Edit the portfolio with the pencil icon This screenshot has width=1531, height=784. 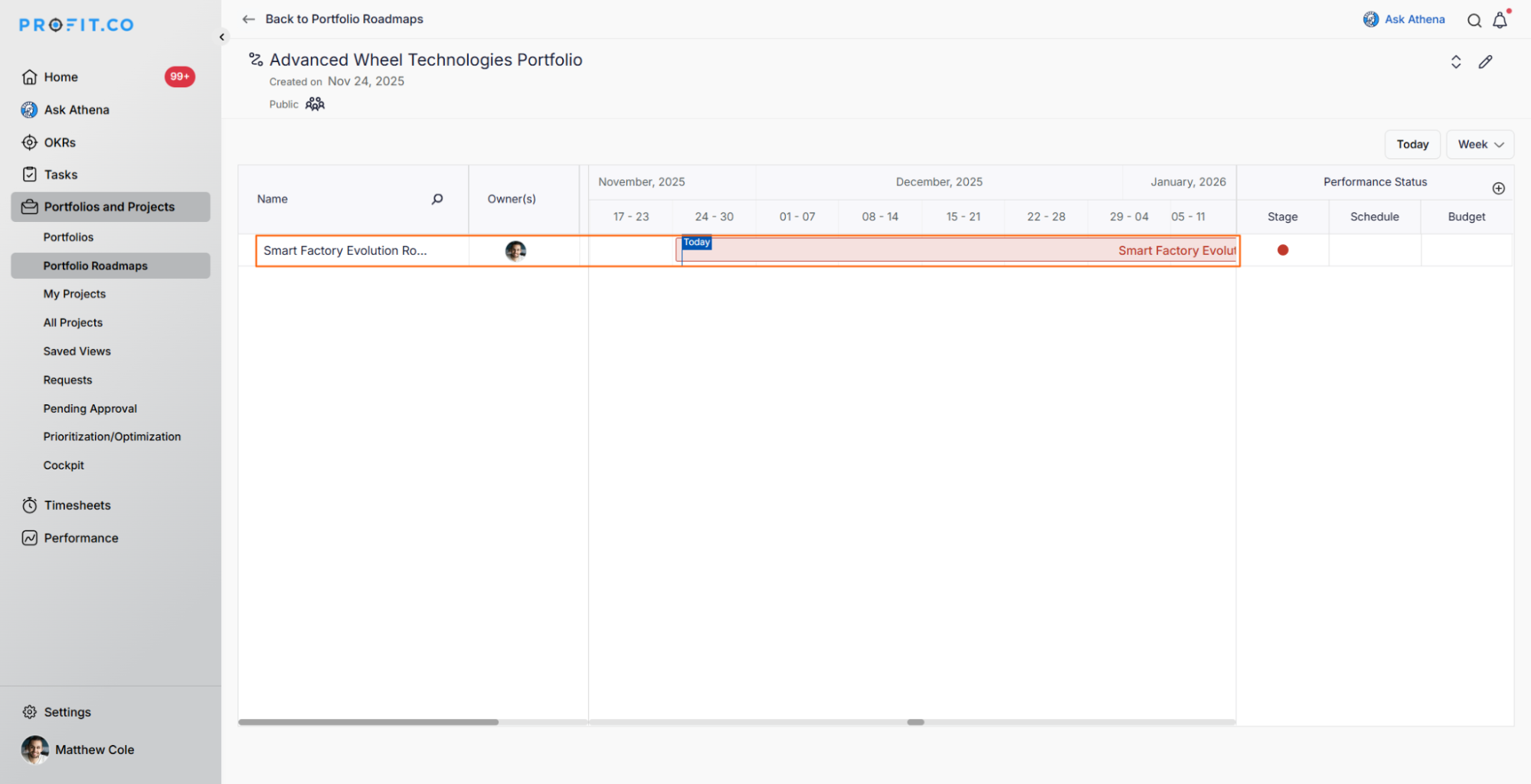pyautogui.click(x=1485, y=62)
